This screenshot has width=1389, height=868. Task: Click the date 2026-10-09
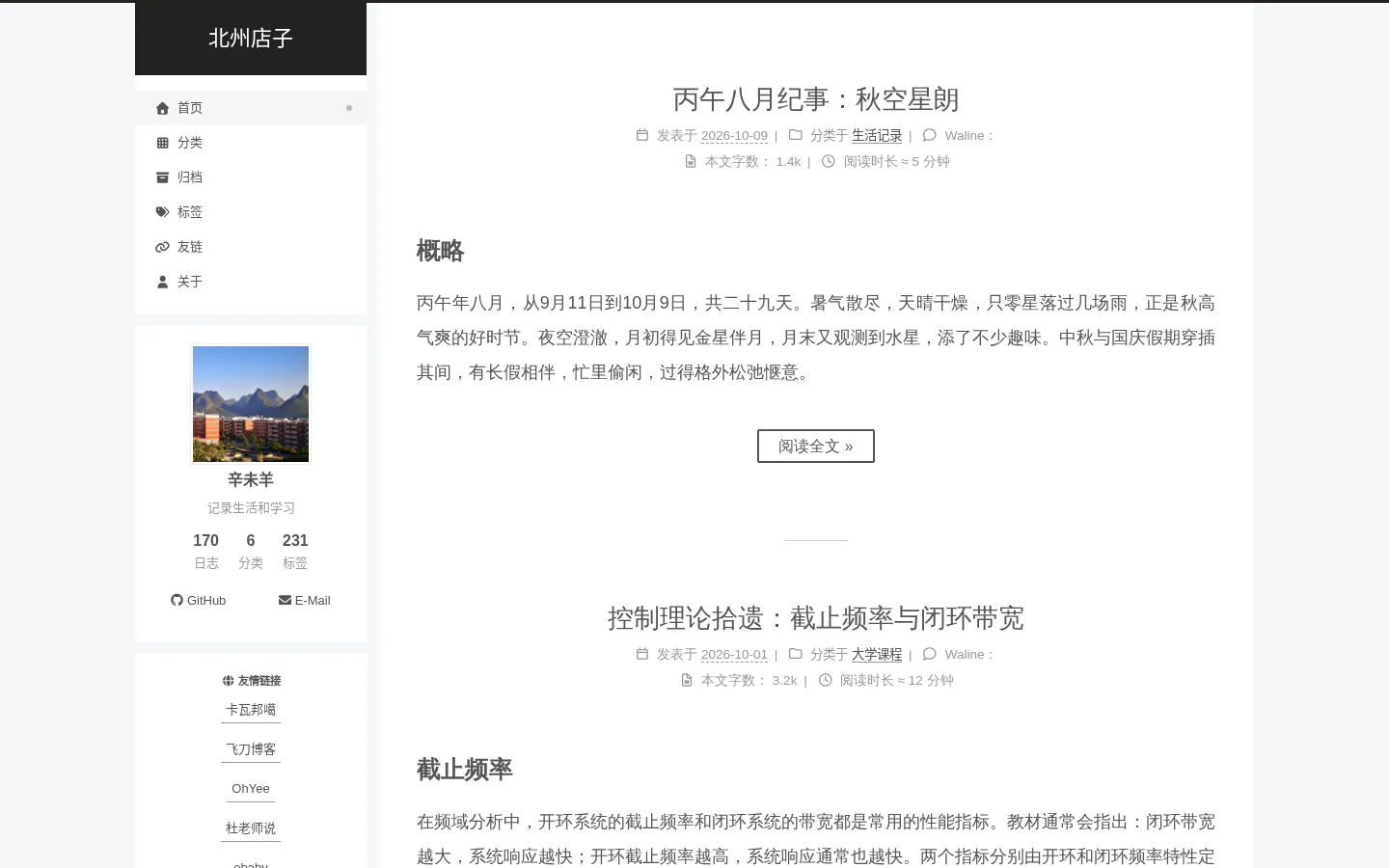click(734, 136)
